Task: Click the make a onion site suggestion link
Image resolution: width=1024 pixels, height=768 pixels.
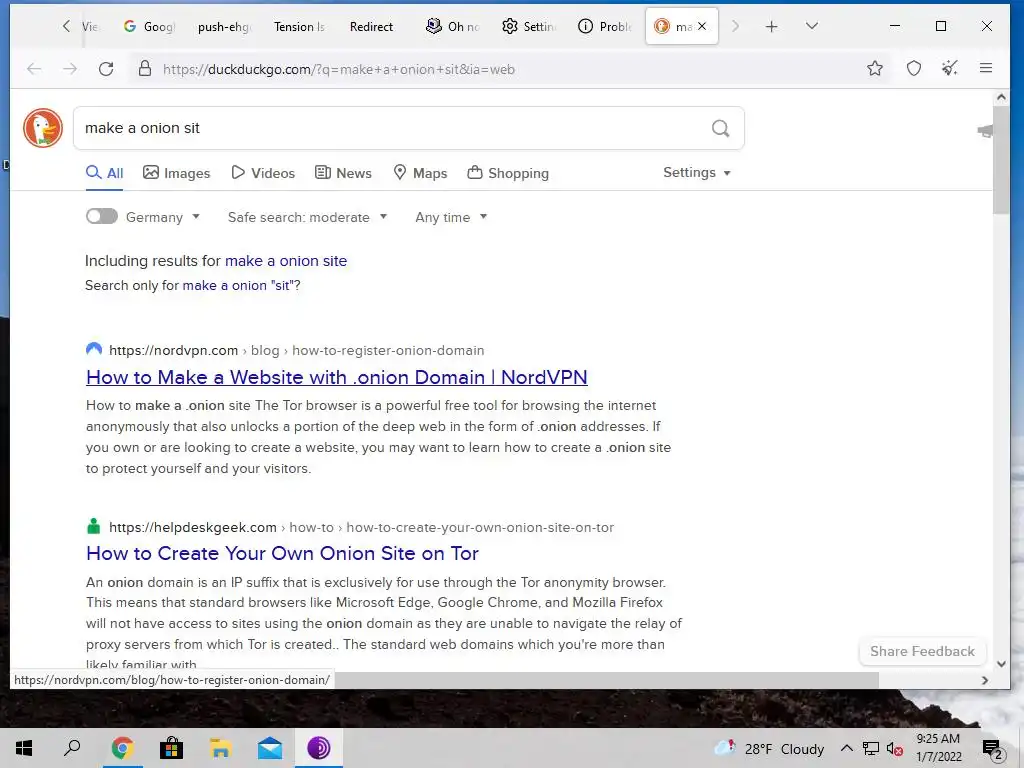Action: tap(286, 261)
